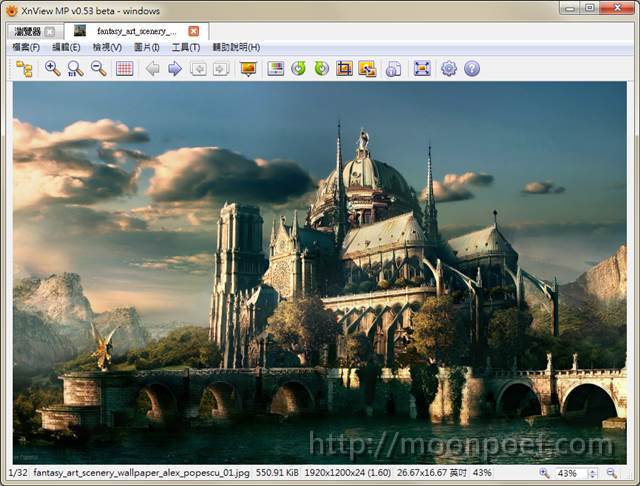Switch to the 瀏覽器 browser tab

[26, 31]
